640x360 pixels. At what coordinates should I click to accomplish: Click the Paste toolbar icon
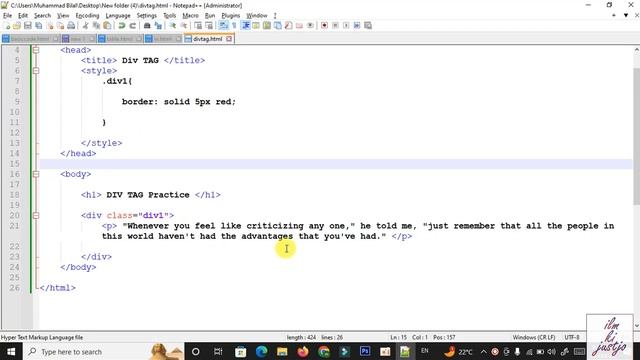107,26
